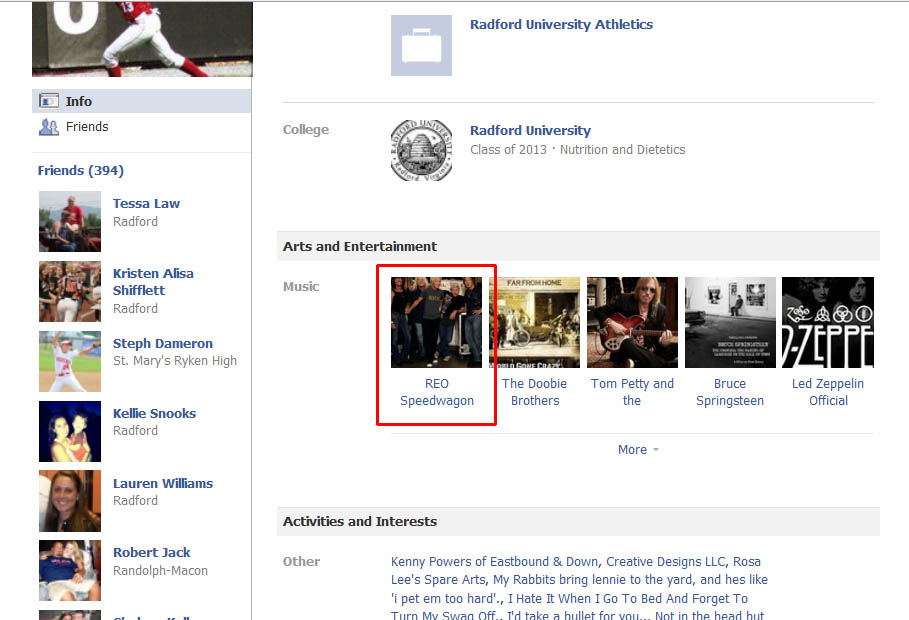
Task: Click the Radford University Athletics link
Action: (x=561, y=25)
